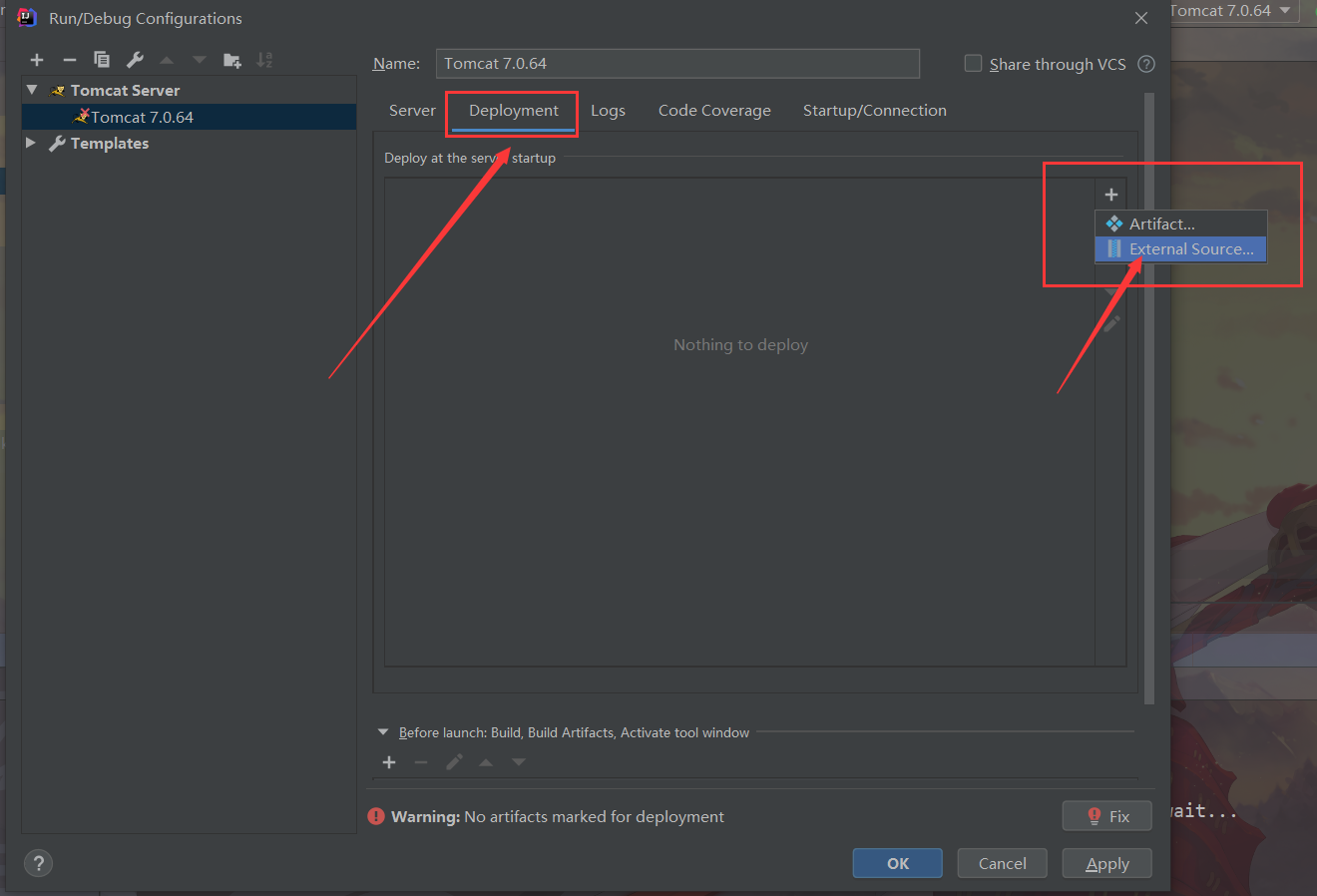
Task: Confirm with the OK button
Action: tap(898, 864)
